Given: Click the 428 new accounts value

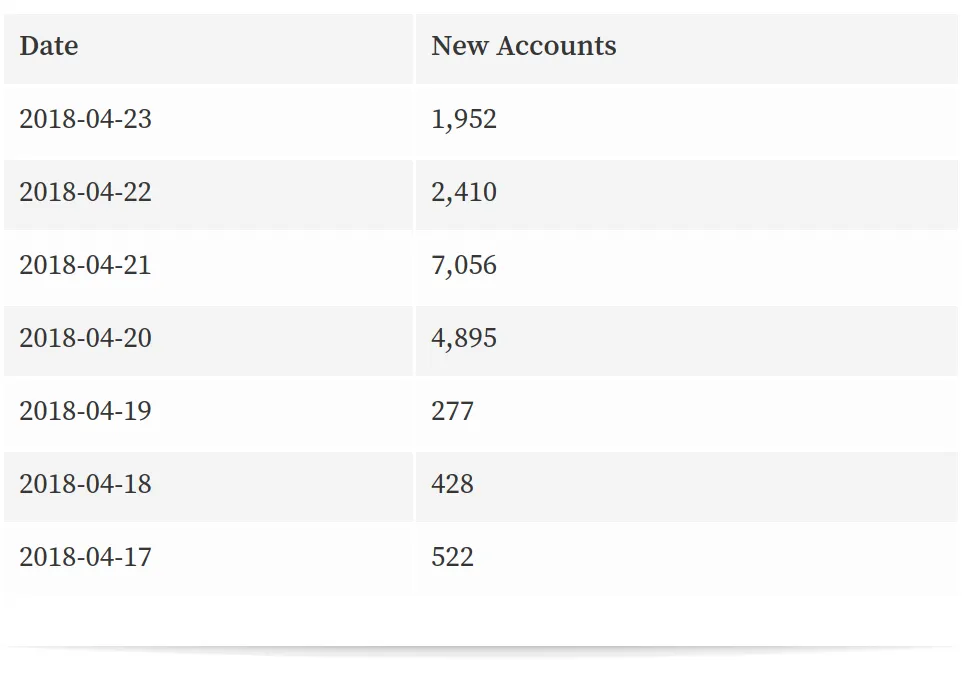Looking at the screenshot, I should 452,484.
